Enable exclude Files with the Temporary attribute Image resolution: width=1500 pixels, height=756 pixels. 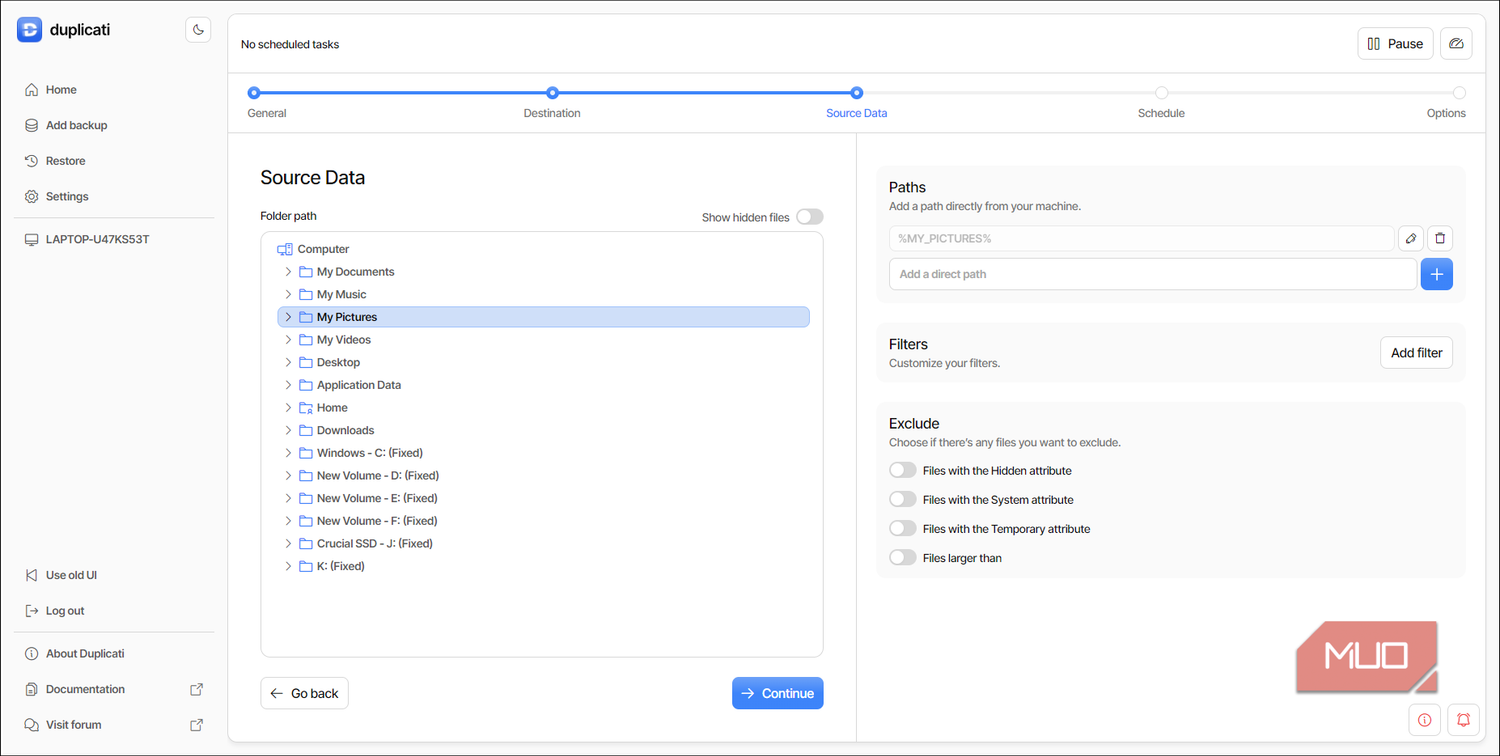tap(903, 528)
